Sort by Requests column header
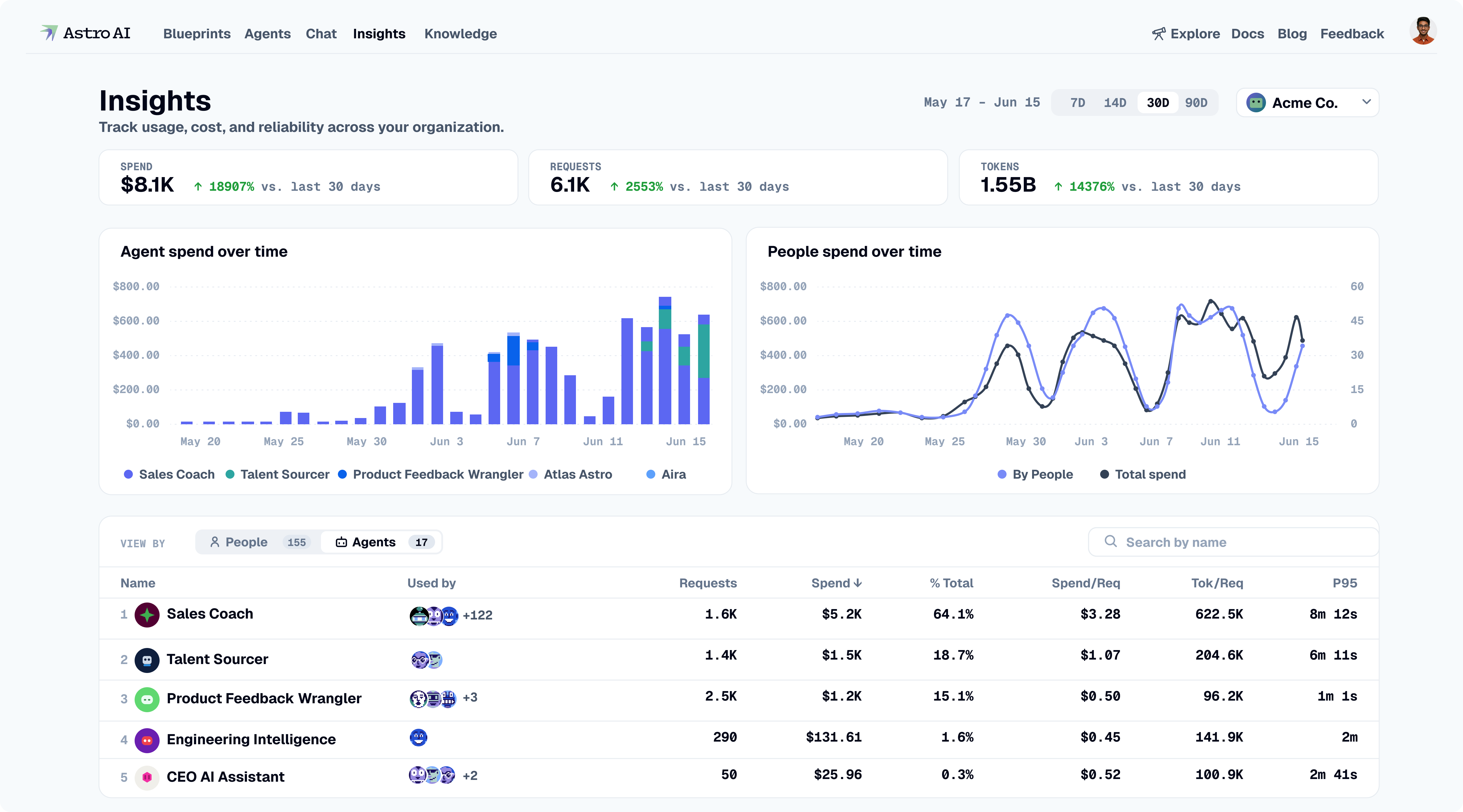Viewport: 1463px width, 812px height. (x=708, y=583)
